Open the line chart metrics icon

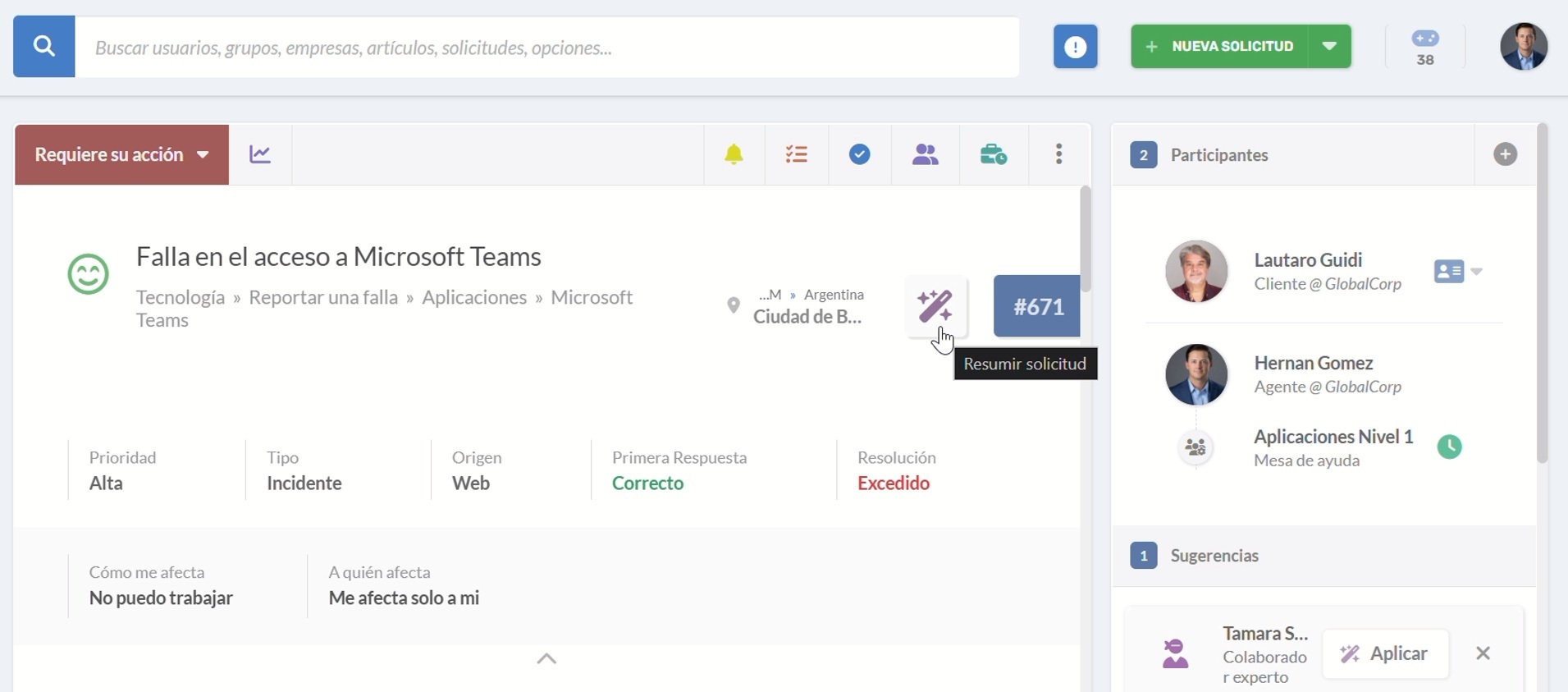point(260,154)
